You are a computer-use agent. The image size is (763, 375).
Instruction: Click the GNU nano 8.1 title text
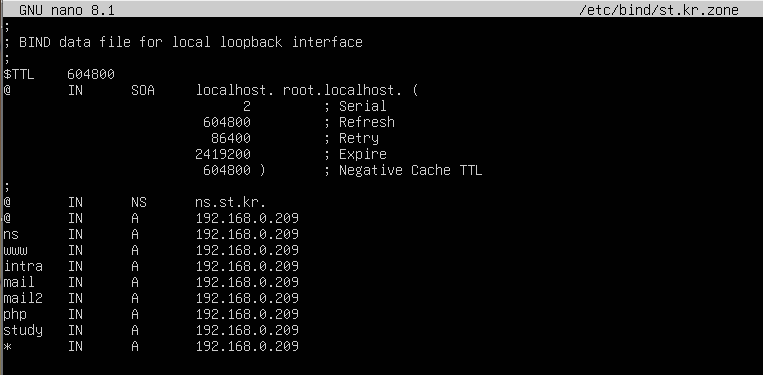click(67, 10)
